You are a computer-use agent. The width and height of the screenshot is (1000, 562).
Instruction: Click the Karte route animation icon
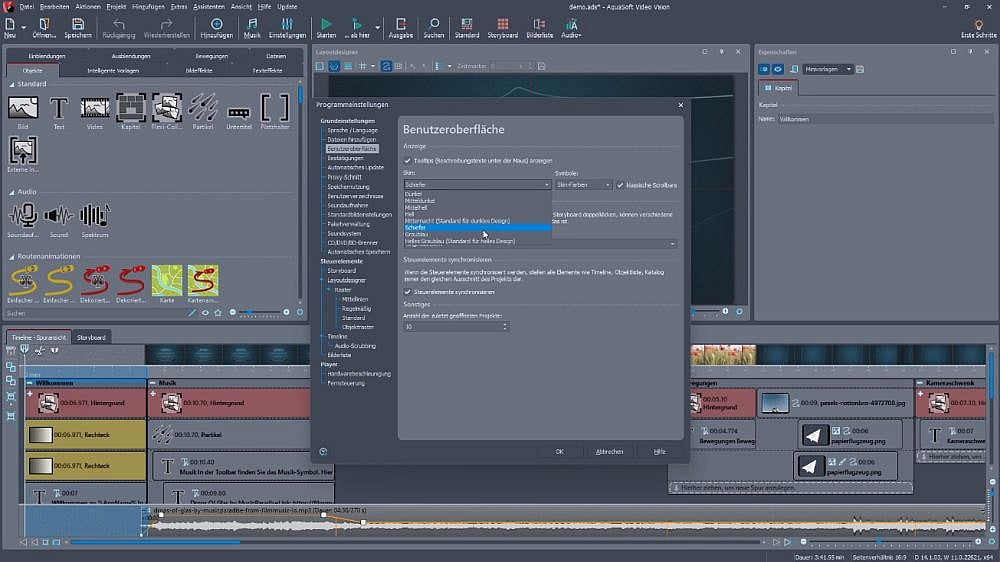pyautogui.click(x=166, y=280)
